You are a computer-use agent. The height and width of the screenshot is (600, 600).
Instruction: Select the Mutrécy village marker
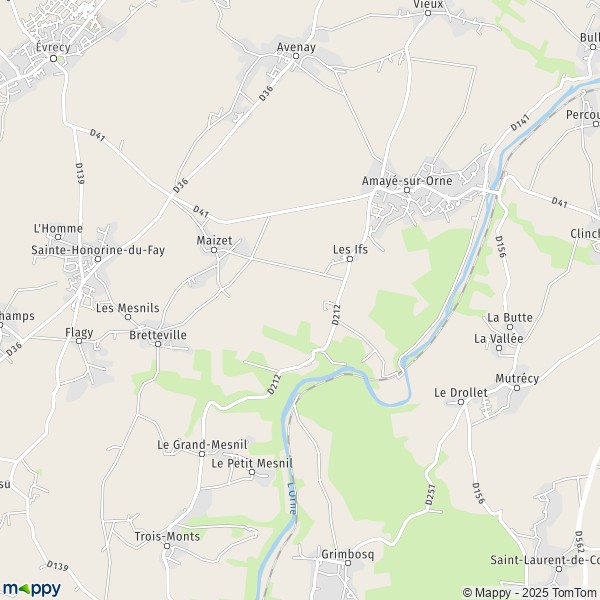(517, 388)
